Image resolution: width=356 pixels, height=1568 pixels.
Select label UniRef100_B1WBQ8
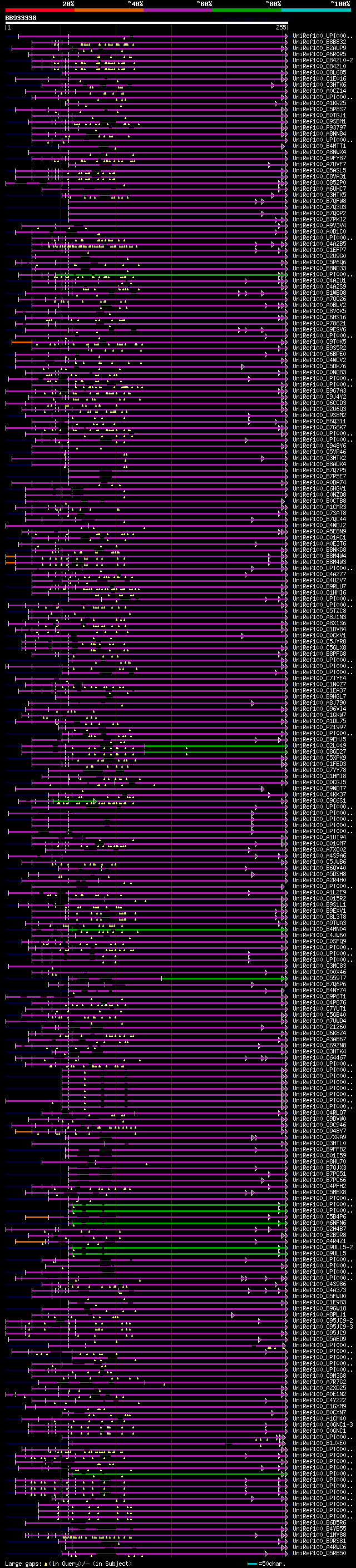319,293
